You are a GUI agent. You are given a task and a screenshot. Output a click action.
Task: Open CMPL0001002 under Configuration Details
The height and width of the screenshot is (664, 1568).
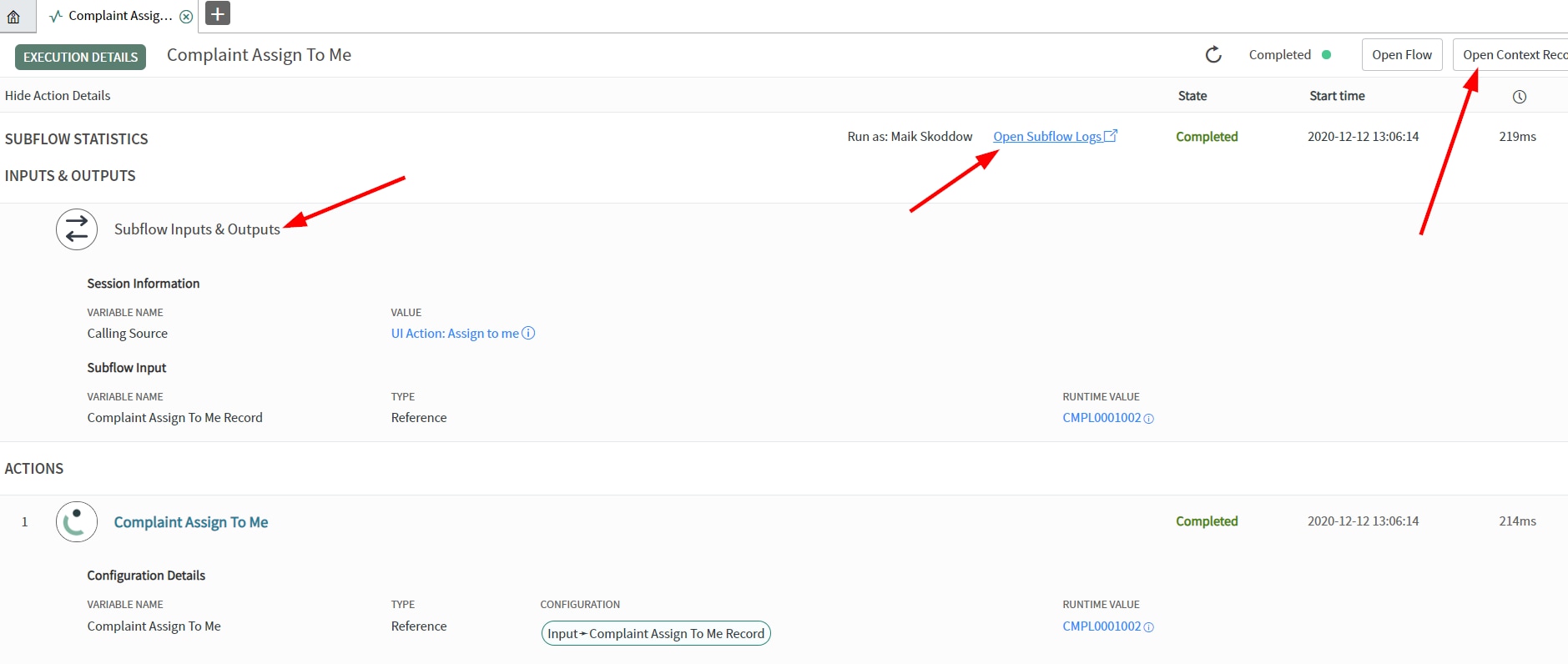click(1102, 626)
